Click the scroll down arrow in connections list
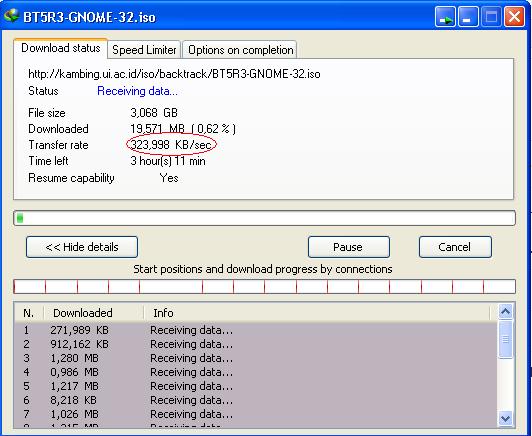 tap(506, 418)
